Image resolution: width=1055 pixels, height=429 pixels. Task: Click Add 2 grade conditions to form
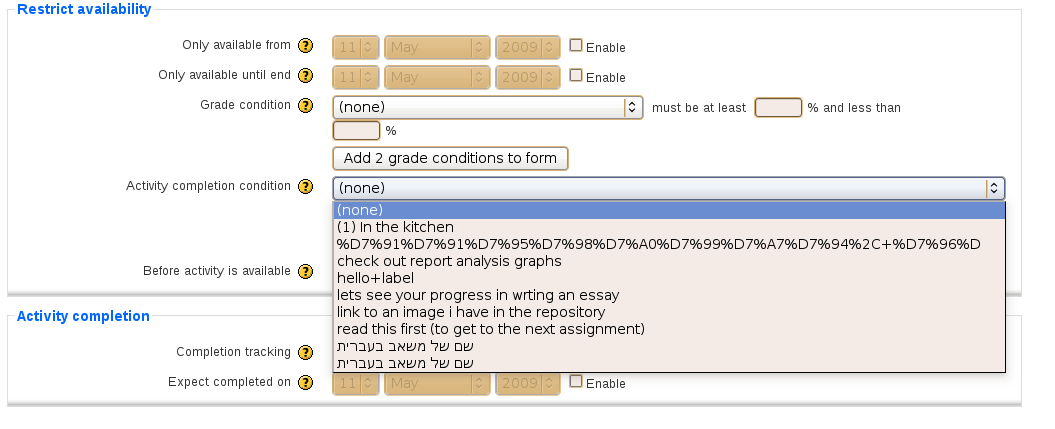450,159
